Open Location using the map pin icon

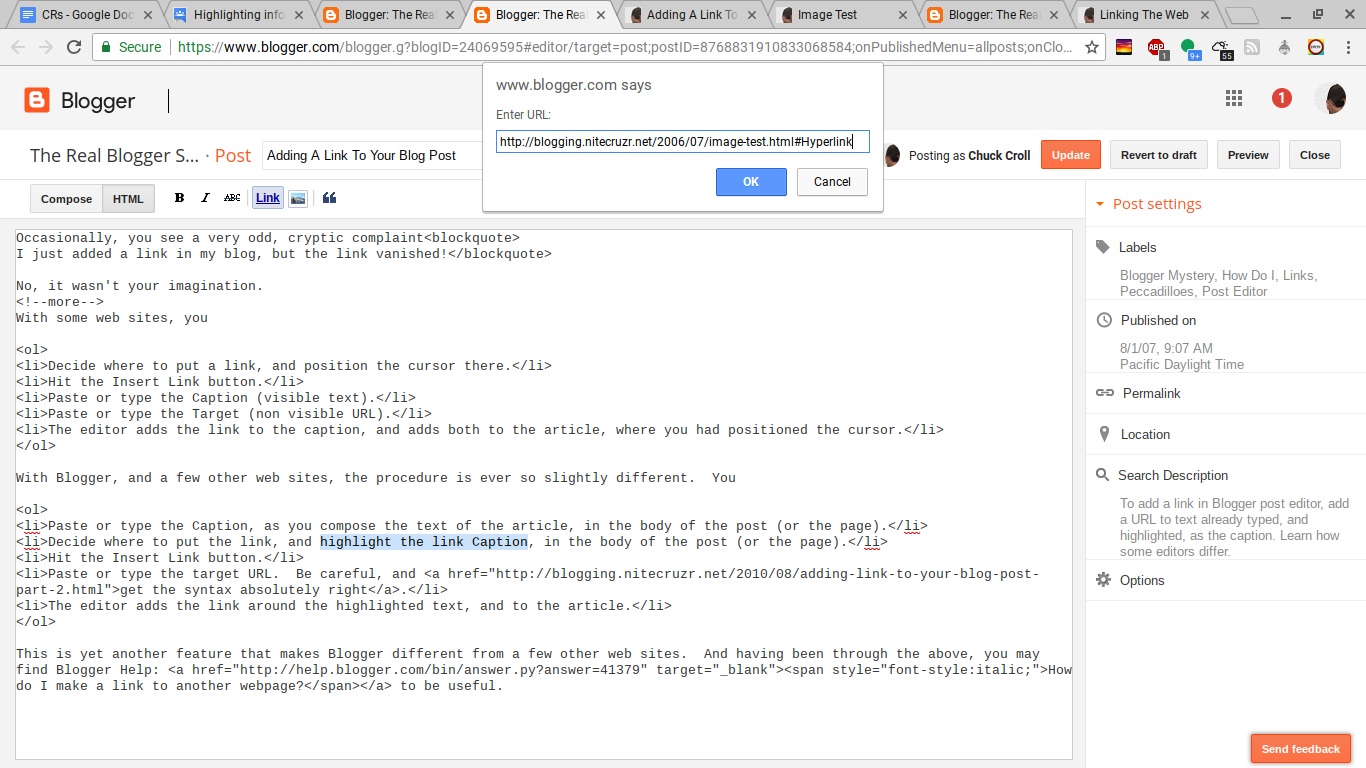click(x=1104, y=434)
